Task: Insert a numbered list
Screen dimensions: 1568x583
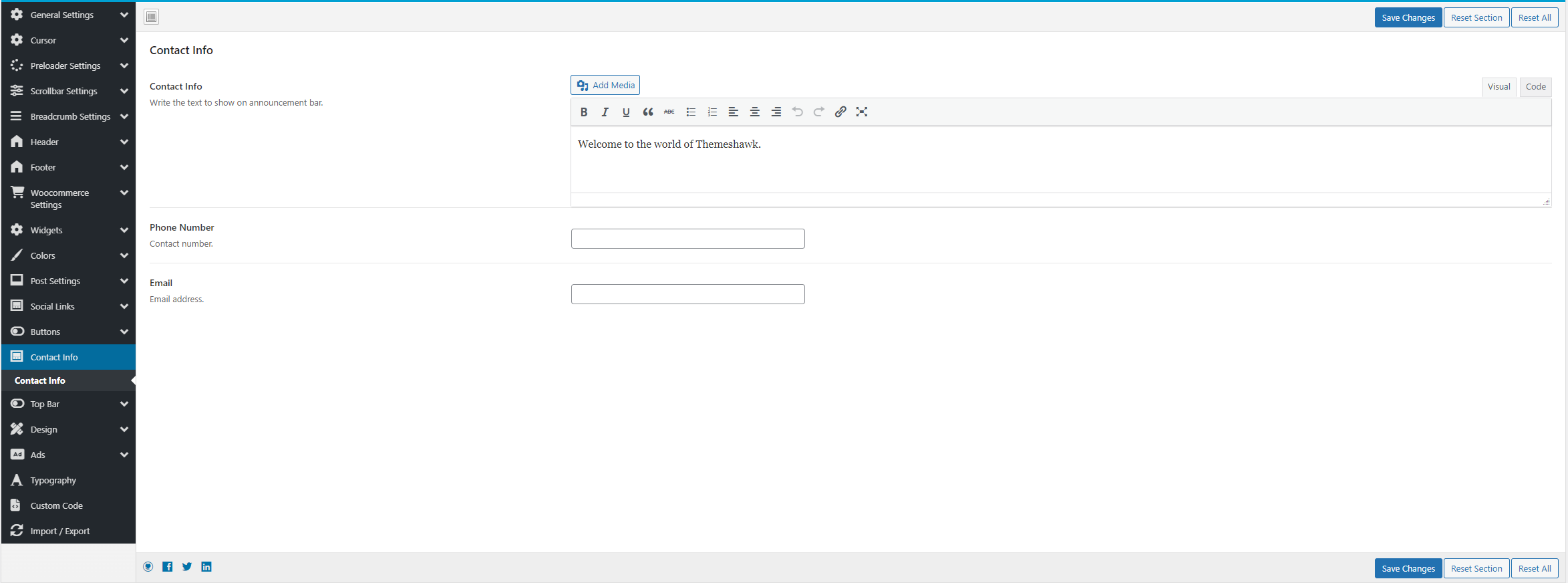Action: click(712, 112)
